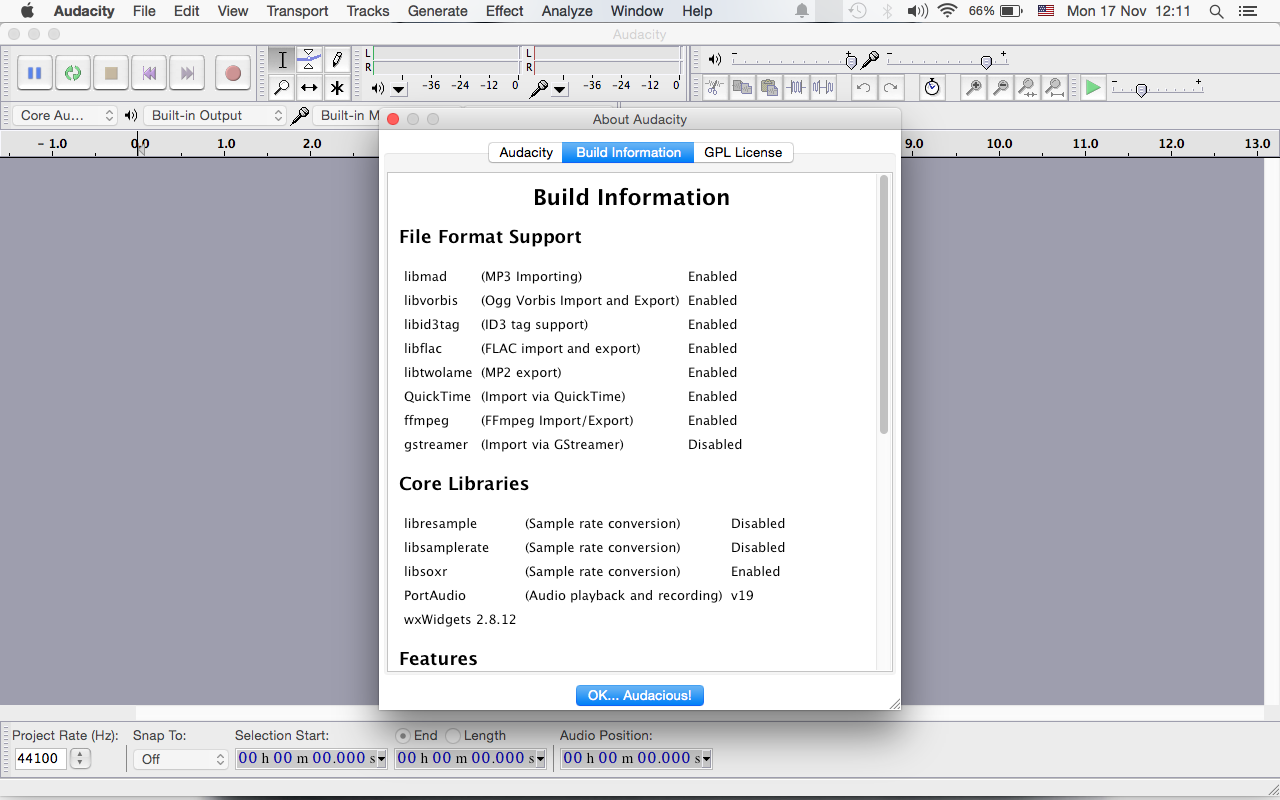
Task: Click the Zoom Out magnifier icon
Action: click(x=1000, y=87)
